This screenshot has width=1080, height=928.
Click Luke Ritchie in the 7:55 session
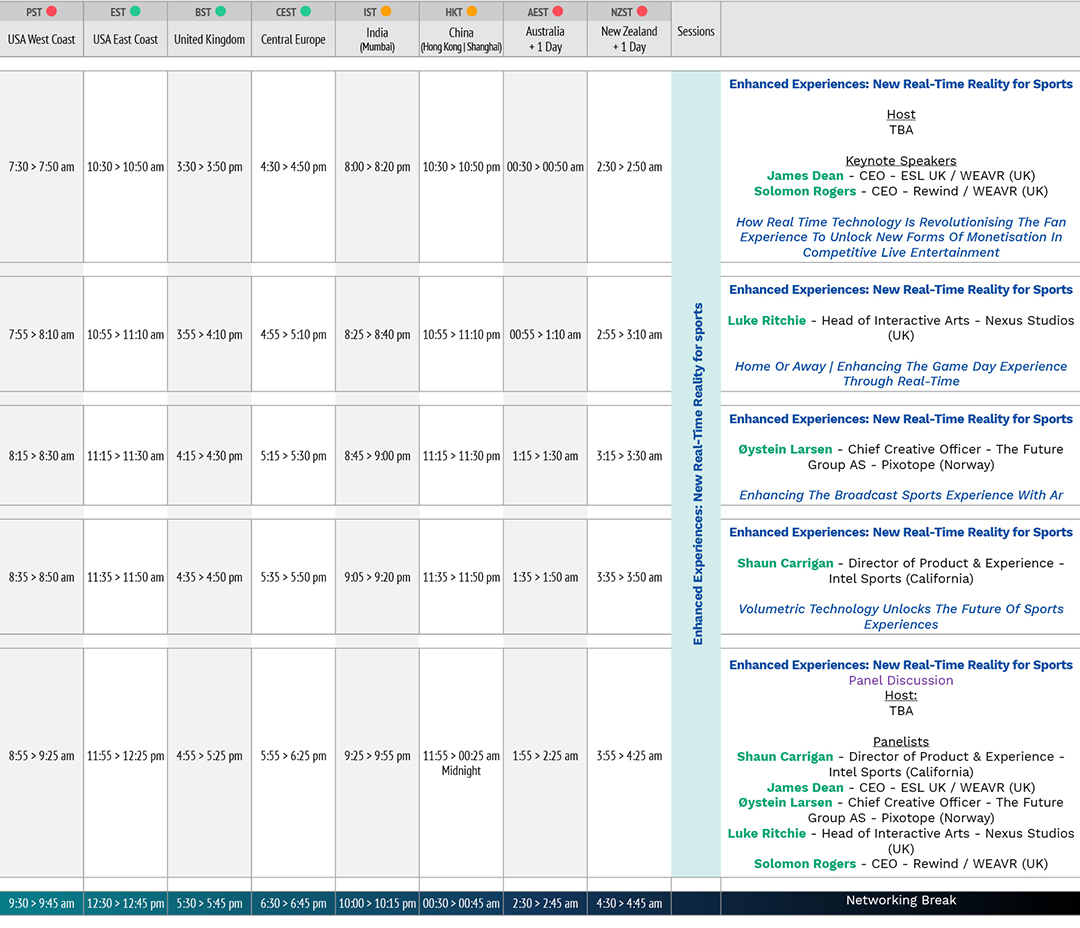(767, 320)
